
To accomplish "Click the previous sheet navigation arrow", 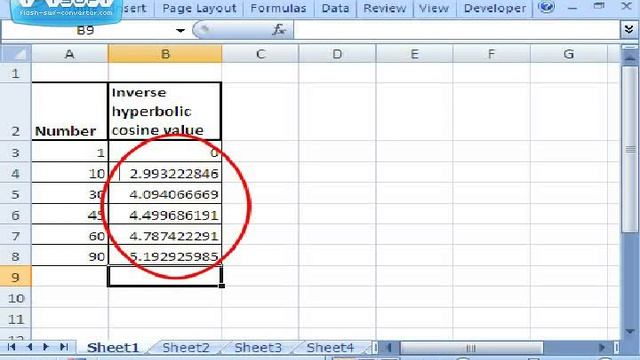I will (x=29, y=347).
